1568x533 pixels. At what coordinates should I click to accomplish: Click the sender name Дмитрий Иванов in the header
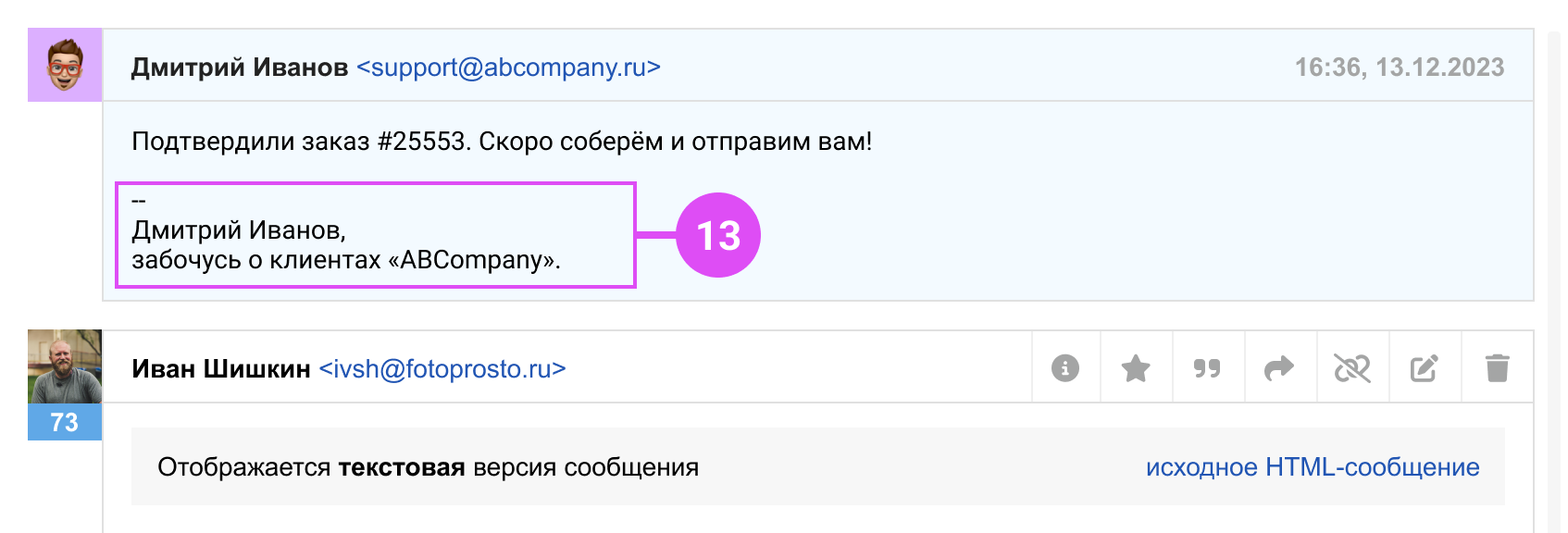240,68
